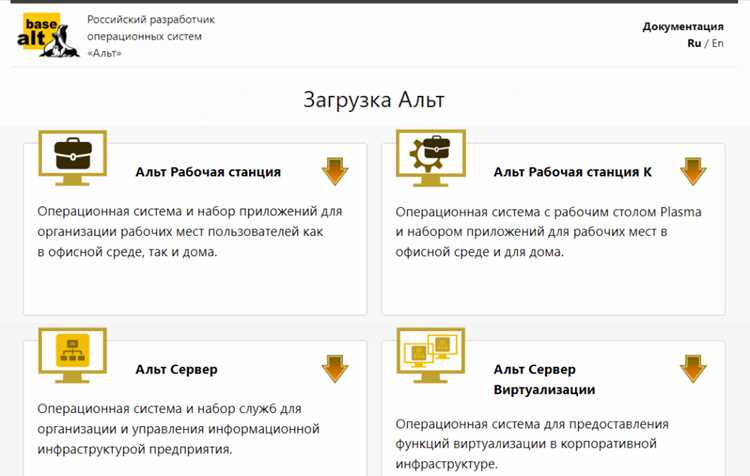Switch language to En
Image resolution: width=750 pixels, height=476 pixels.
[717, 43]
